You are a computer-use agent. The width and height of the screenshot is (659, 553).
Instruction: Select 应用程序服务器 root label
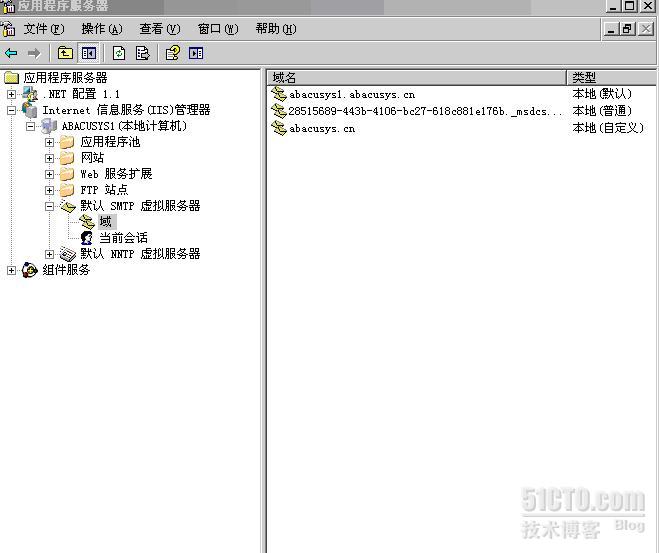pos(65,78)
